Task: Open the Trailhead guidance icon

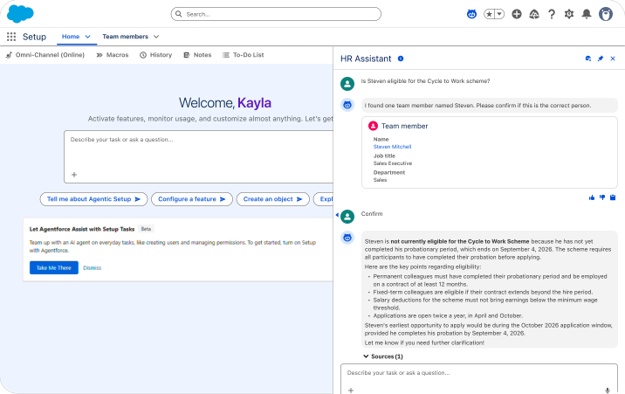Action: pos(534,14)
